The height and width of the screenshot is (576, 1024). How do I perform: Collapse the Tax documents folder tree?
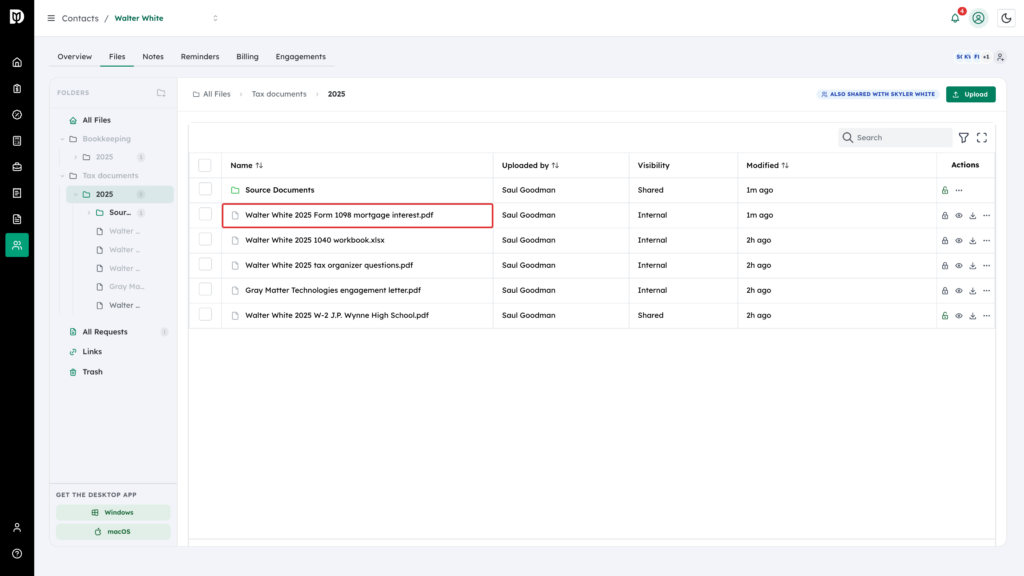(x=63, y=176)
